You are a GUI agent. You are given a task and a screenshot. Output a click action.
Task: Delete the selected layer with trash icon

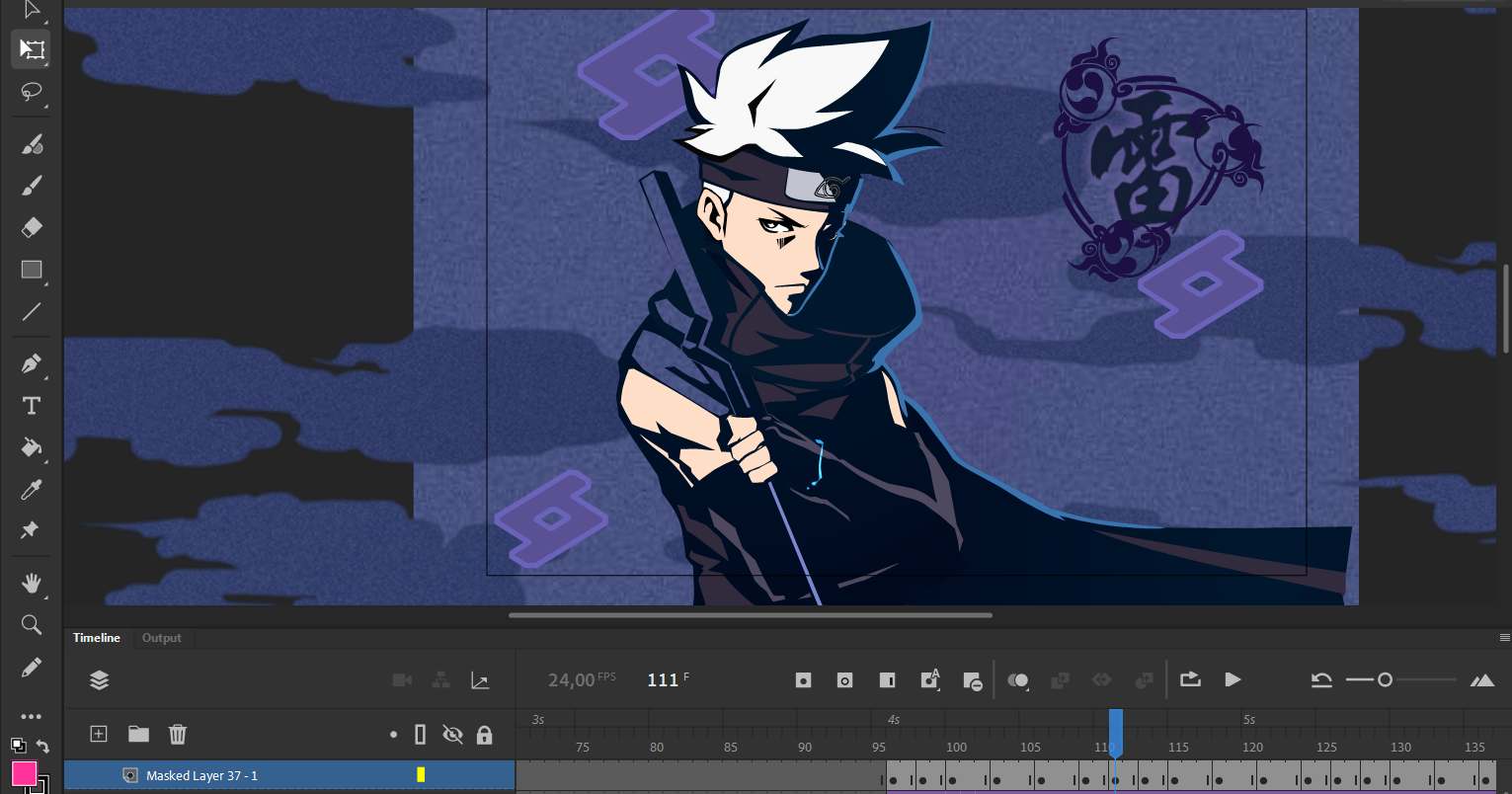pos(178,734)
